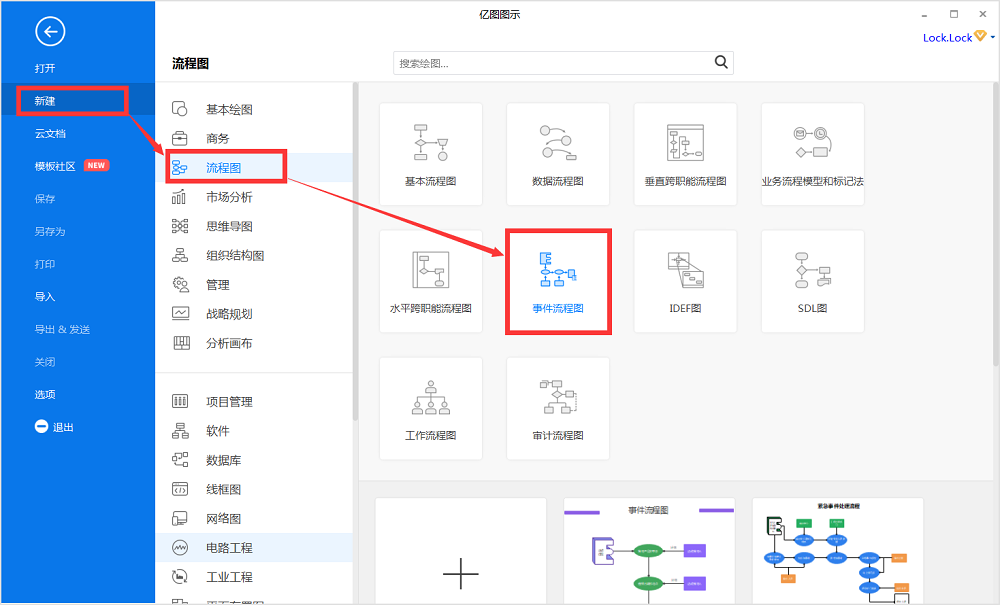Screen dimensions: 1000x605
Task: Choose the 水平跨职能流程图 template card
Action: pyautogui.click(x=430, y=281)
